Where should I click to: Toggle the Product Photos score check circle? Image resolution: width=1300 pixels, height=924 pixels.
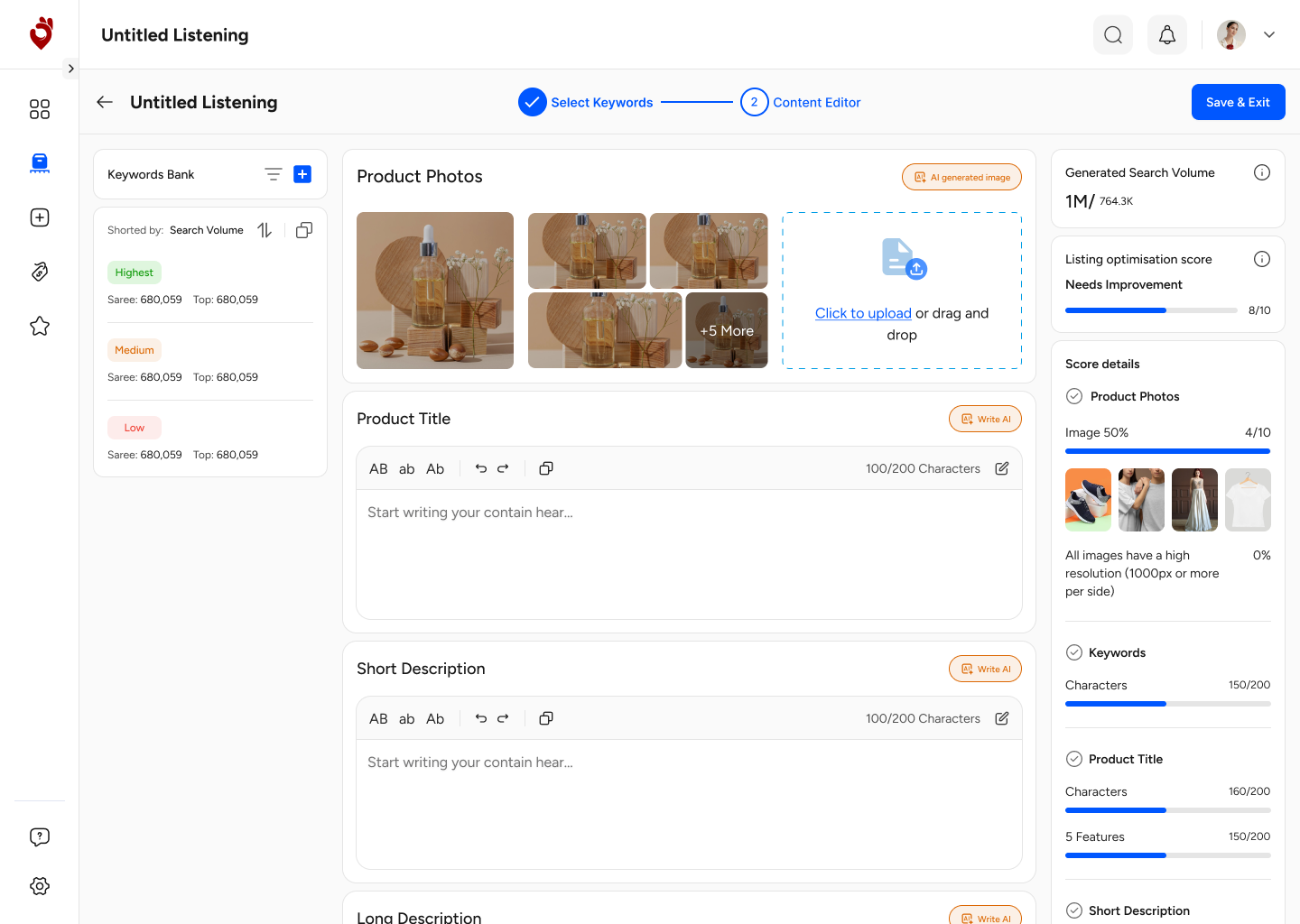pos(1074,396)
